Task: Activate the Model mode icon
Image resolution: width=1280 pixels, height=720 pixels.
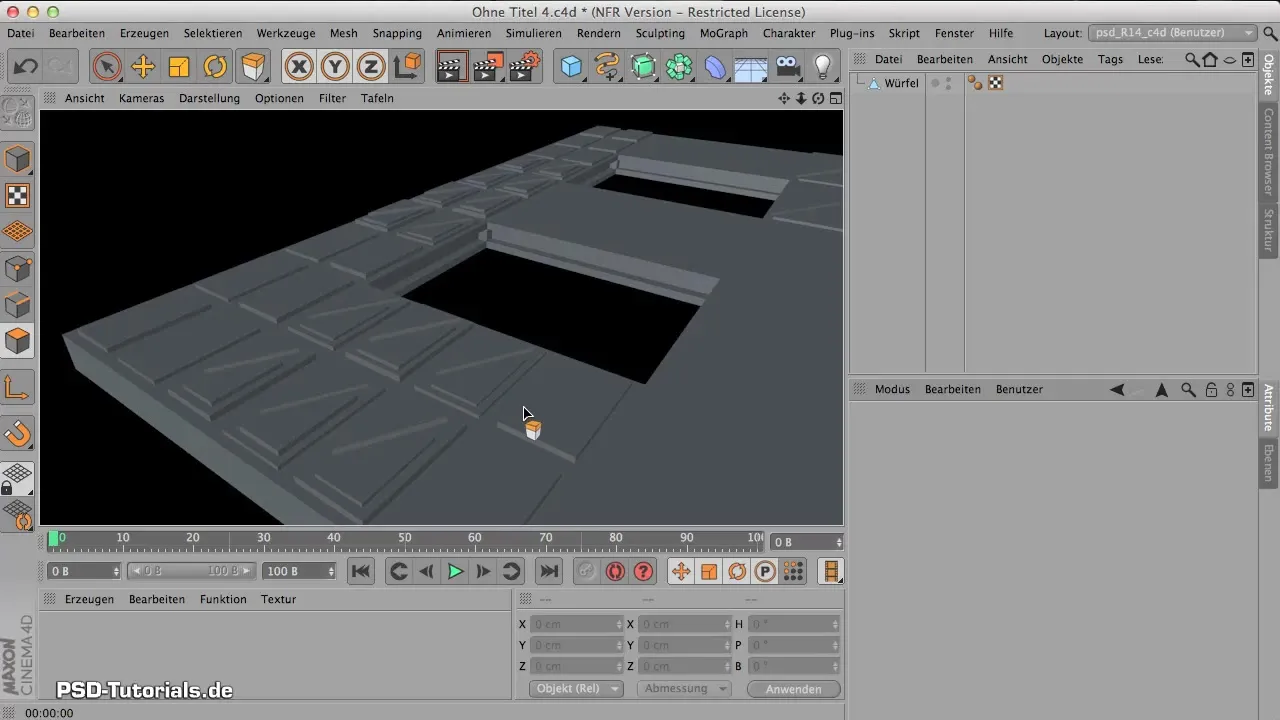Action: click(x=18, y=159)
